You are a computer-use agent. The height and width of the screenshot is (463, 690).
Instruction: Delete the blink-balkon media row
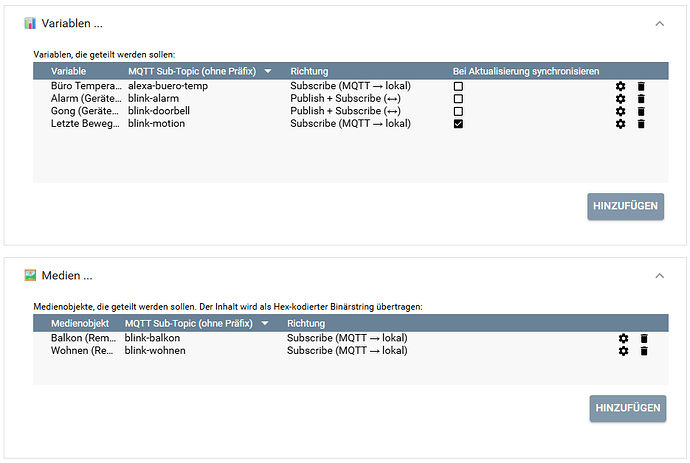coord(644,338)
